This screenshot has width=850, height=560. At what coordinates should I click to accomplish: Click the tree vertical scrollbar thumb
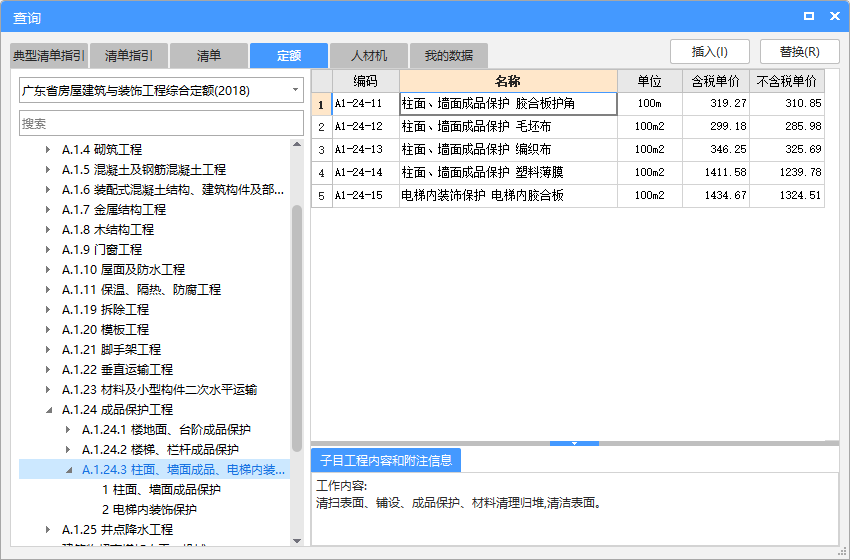pyautogui.click(x=297, y=328)
